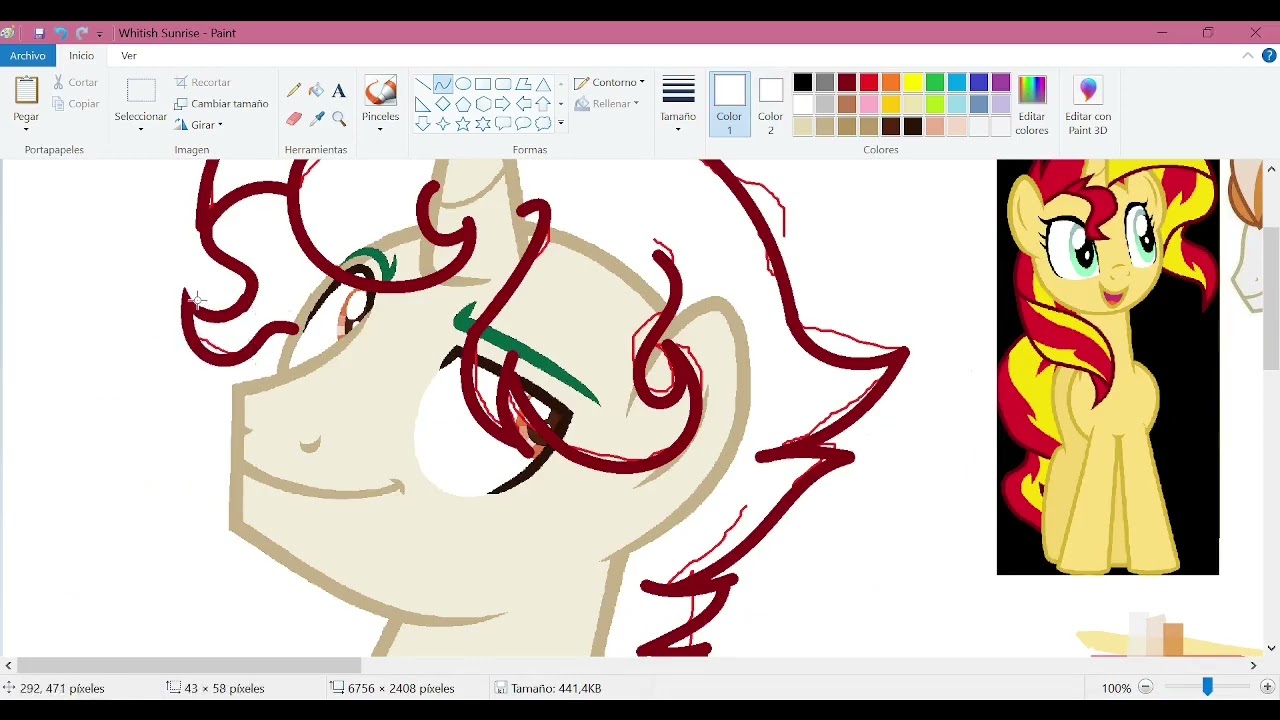Choose the straight Line shape
The width and height of the screenshot is (1280, 720).
pos(423,84)
